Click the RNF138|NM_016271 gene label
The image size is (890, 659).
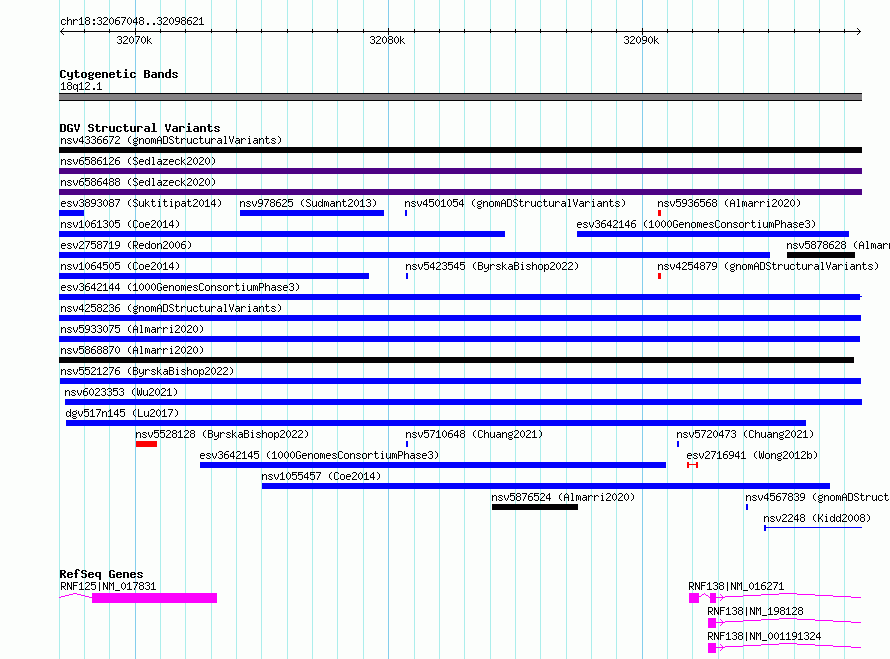click(736, 586)
